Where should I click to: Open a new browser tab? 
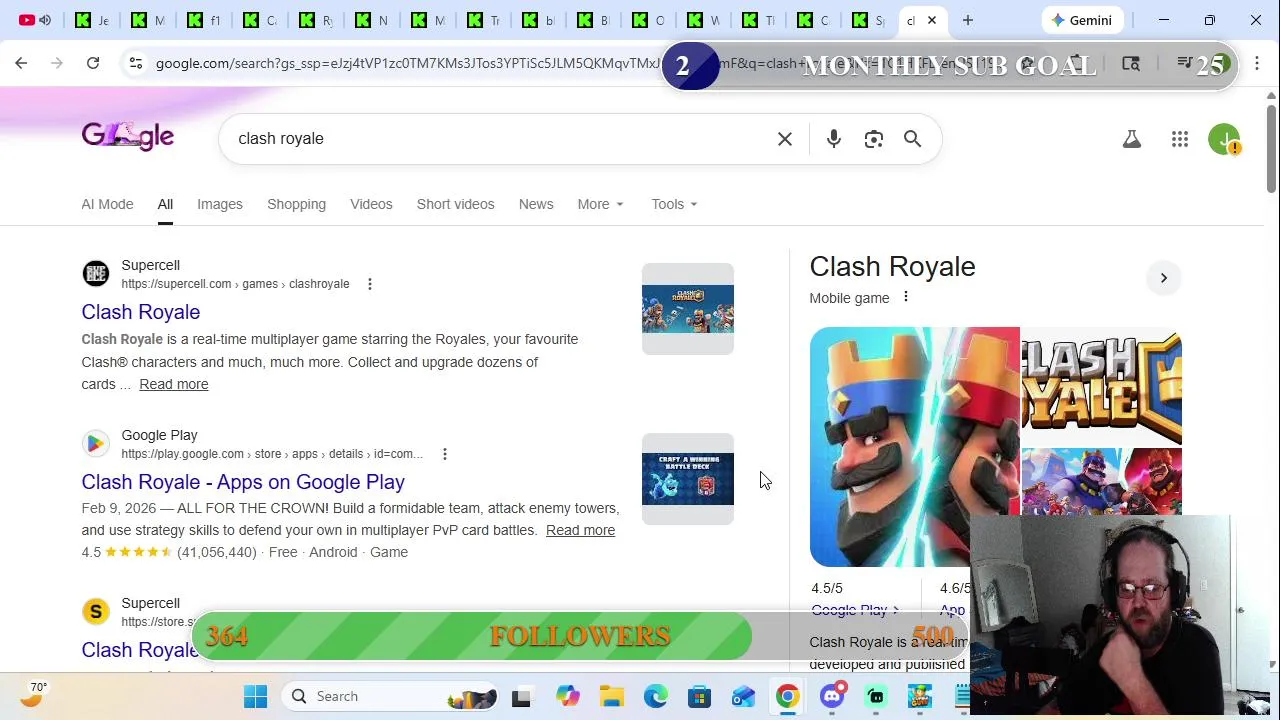coord(967,20)
